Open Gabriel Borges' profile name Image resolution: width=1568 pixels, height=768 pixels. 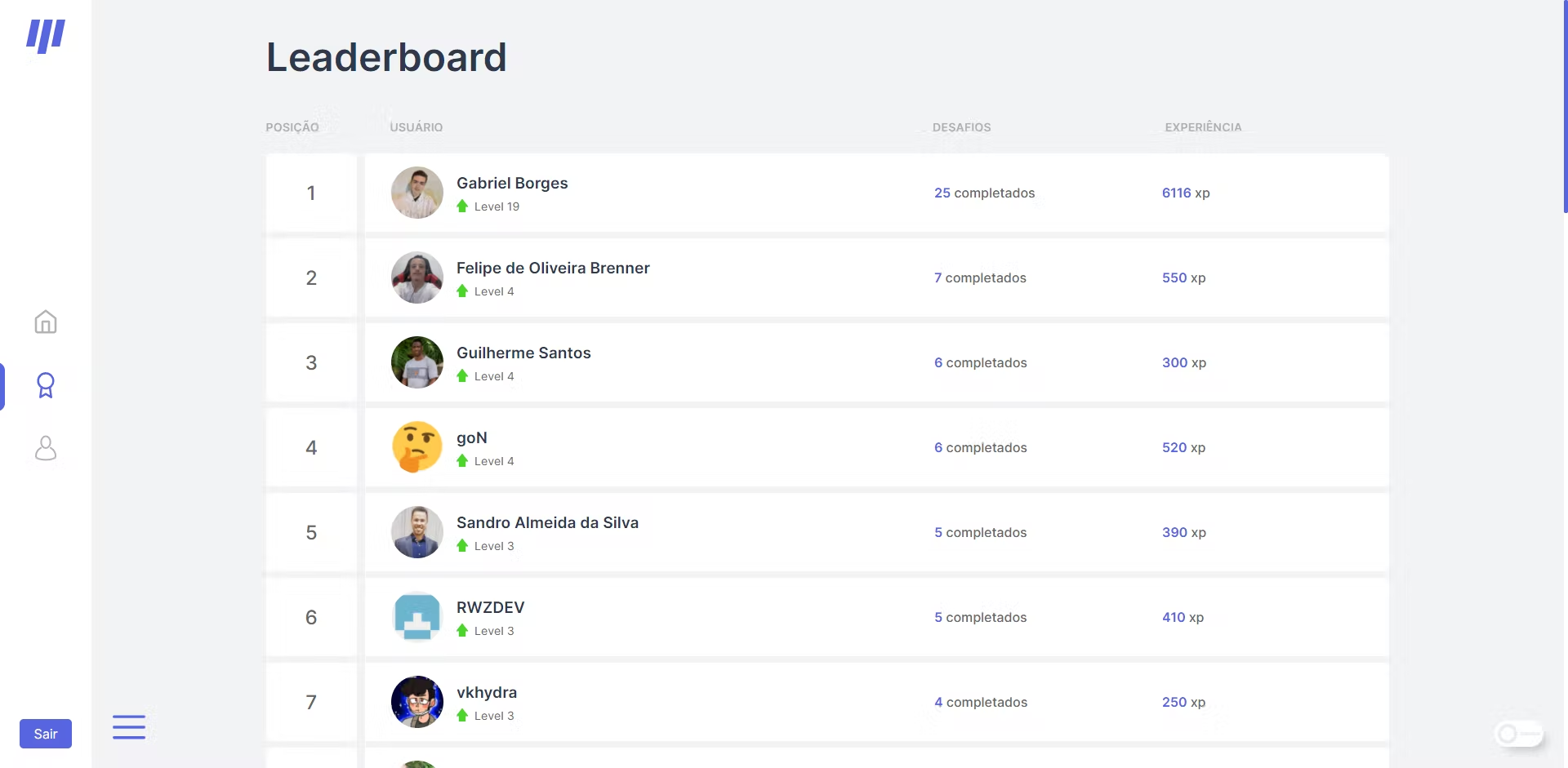[x=512, y=184]
